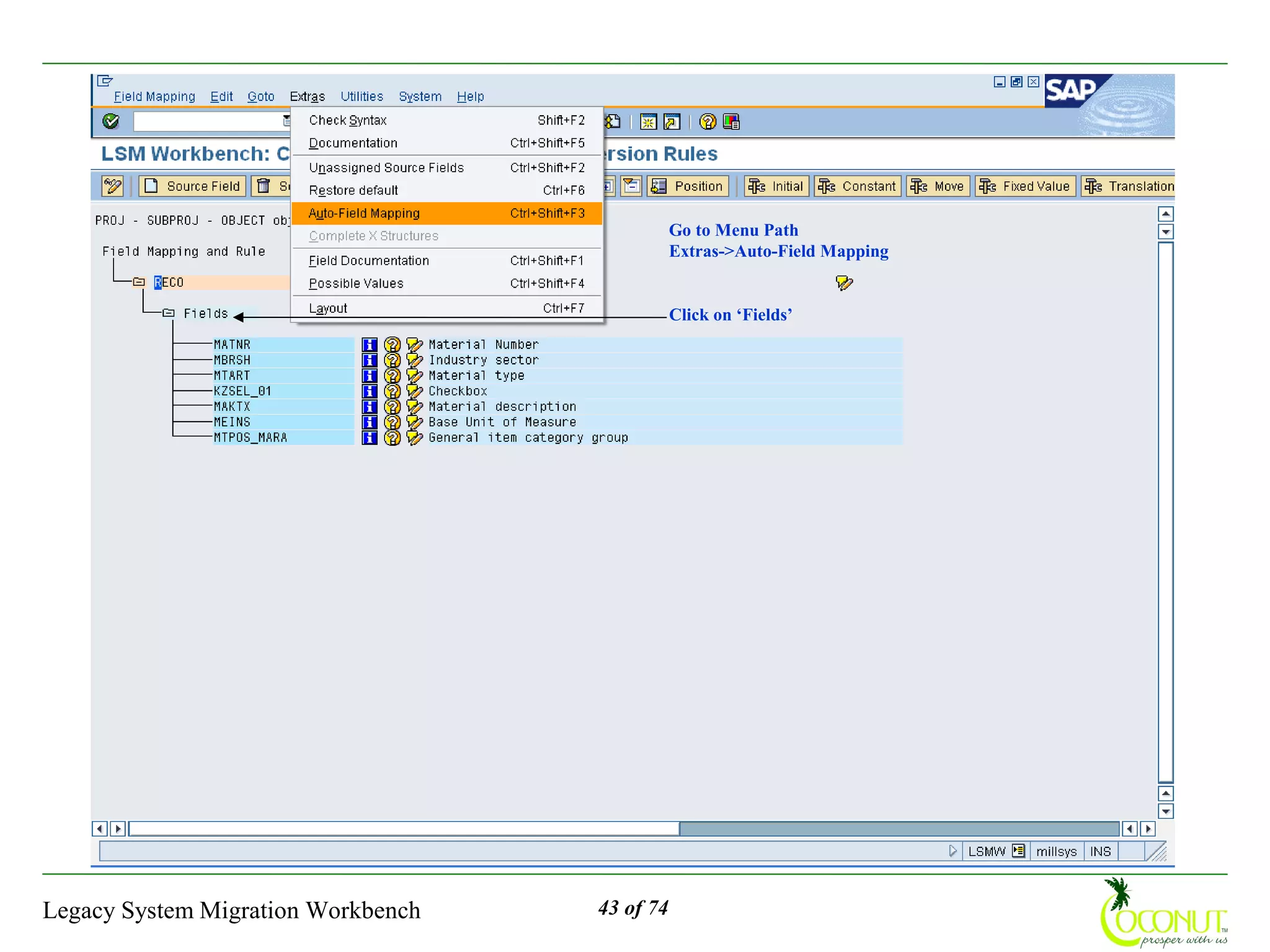Choose Check Syntax from Extras menu

coord(446,120)
